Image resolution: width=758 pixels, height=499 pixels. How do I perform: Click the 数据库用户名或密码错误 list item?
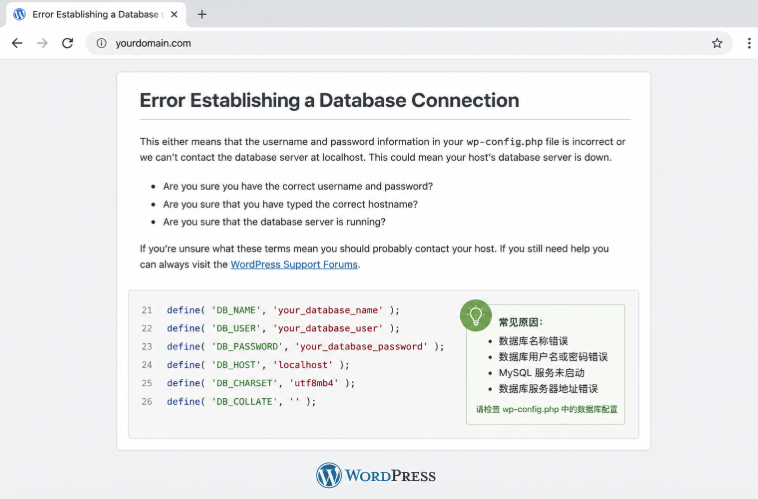(553, 357)
